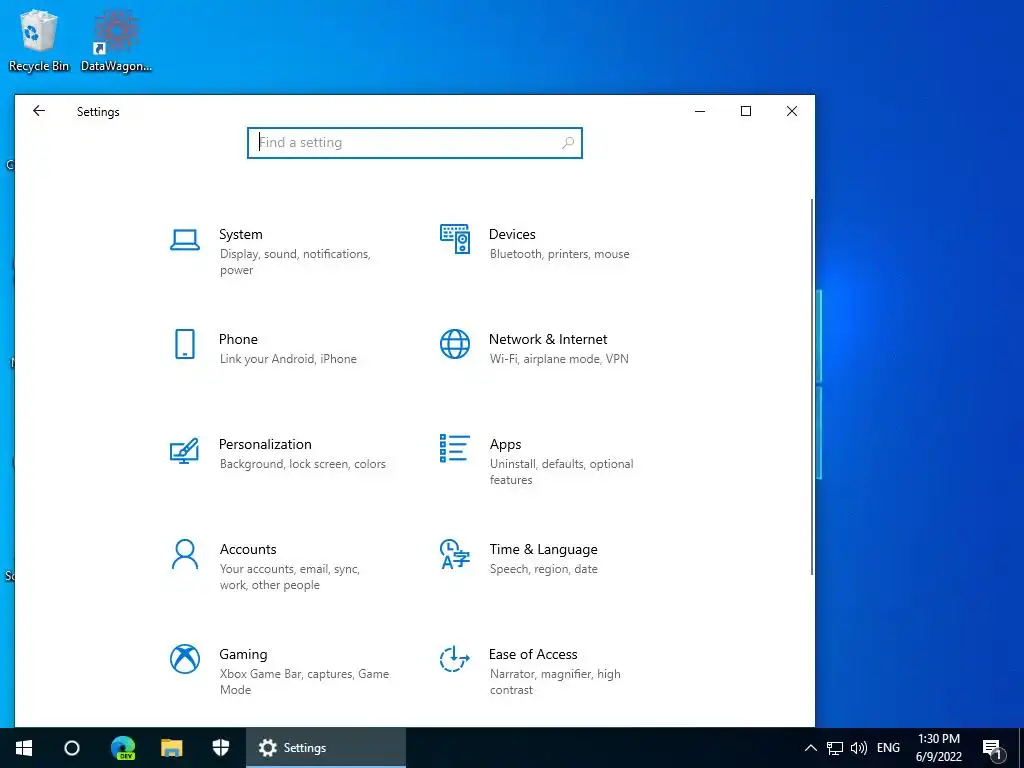Maximize the Settings window
The width and height of the screenshot is (1024, 768).
pyautogui.click(x=746, y=111)
